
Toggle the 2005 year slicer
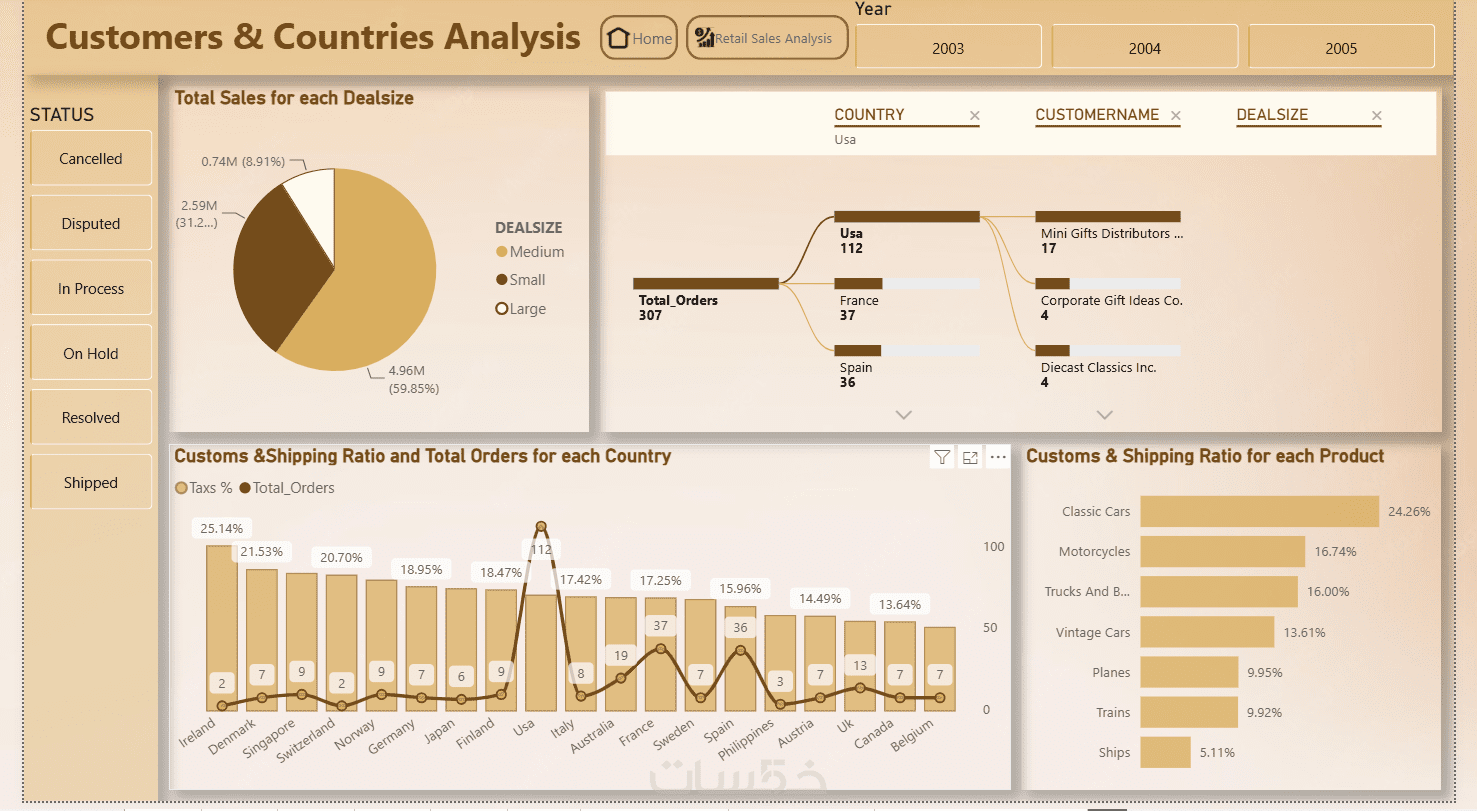[1341, 47]
